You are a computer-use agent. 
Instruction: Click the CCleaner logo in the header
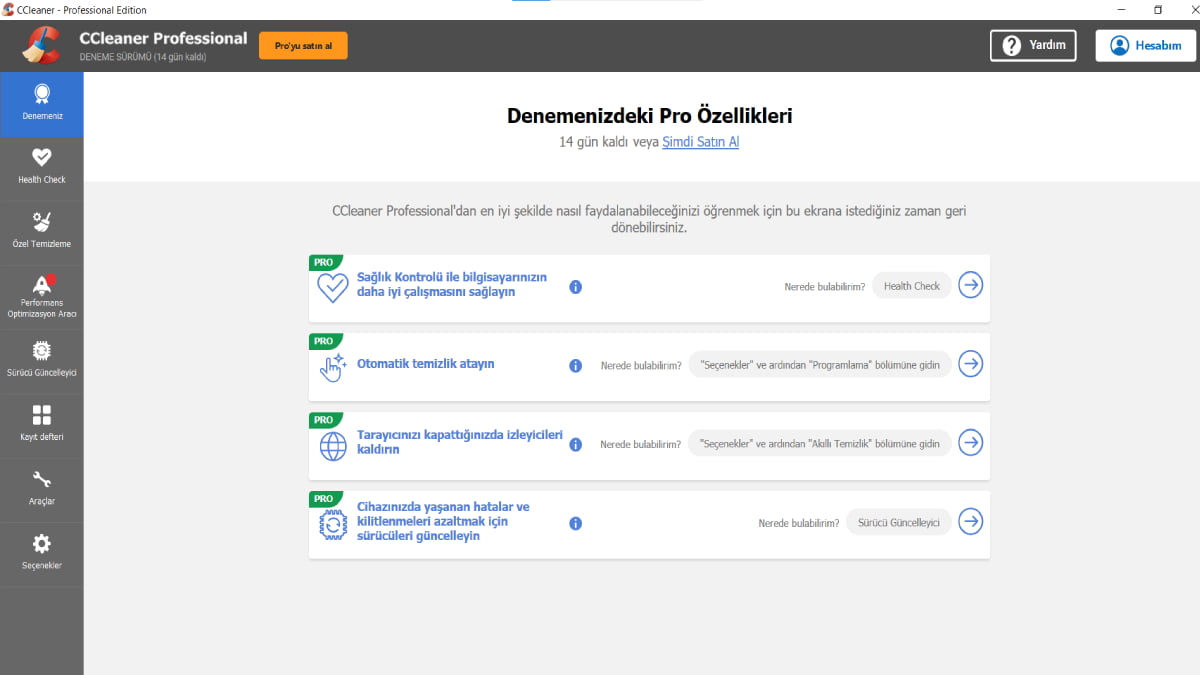tap(42, 45)
